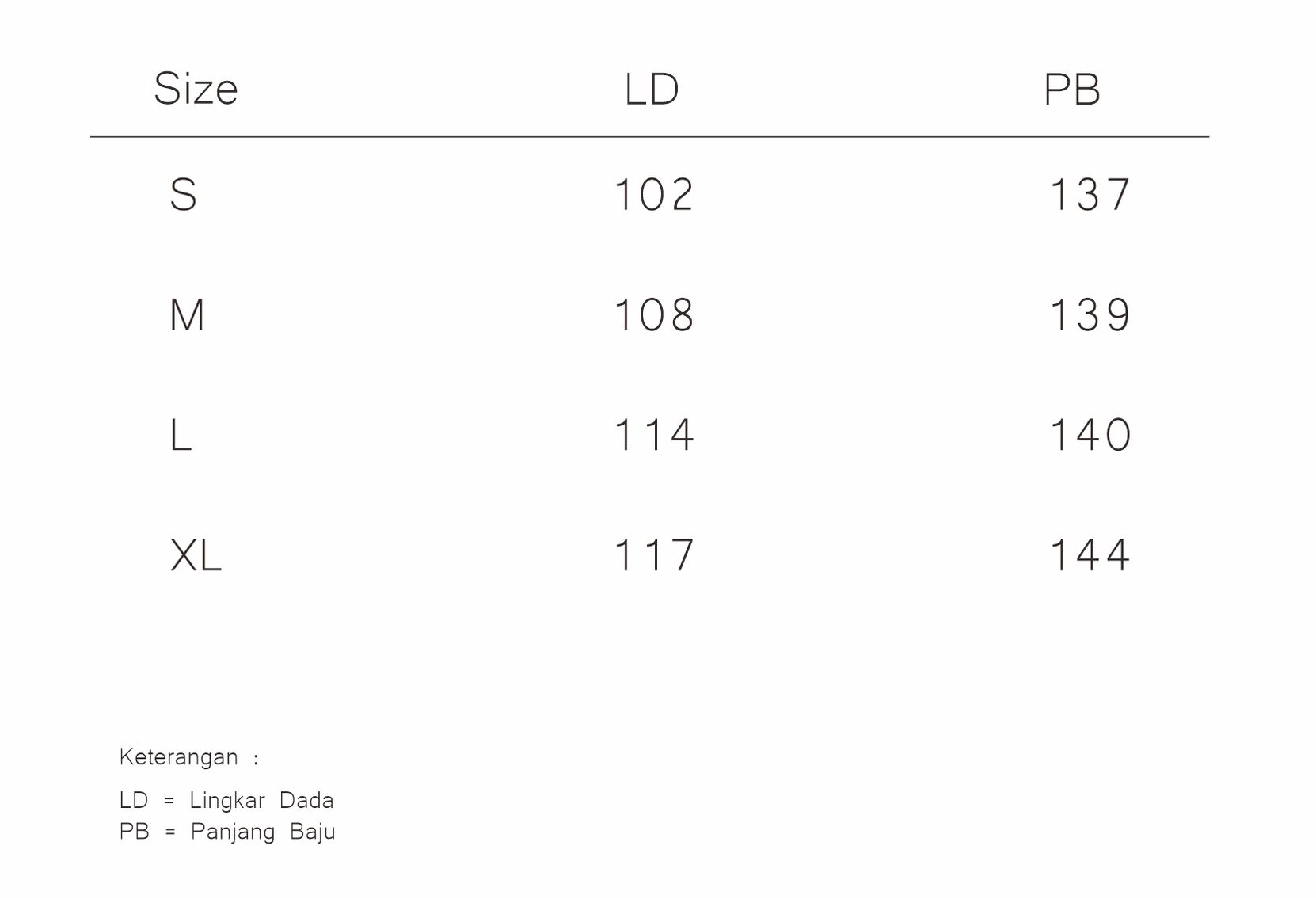This screenshot has width=1316, height=899.
Task: Click the LD value 114
Action: (x=654, y=435)
